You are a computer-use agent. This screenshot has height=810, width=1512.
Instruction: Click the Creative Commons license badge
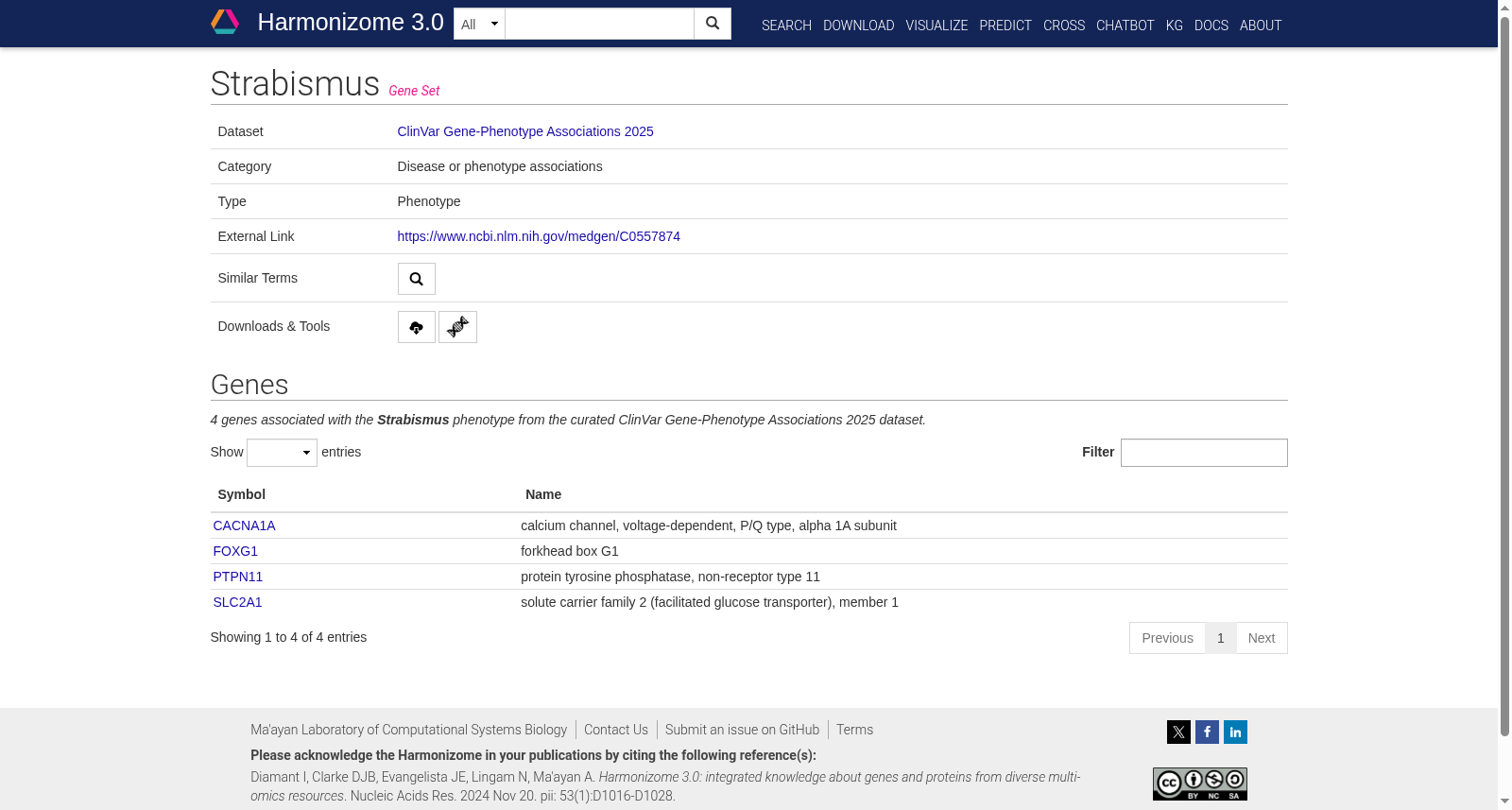1200,784
